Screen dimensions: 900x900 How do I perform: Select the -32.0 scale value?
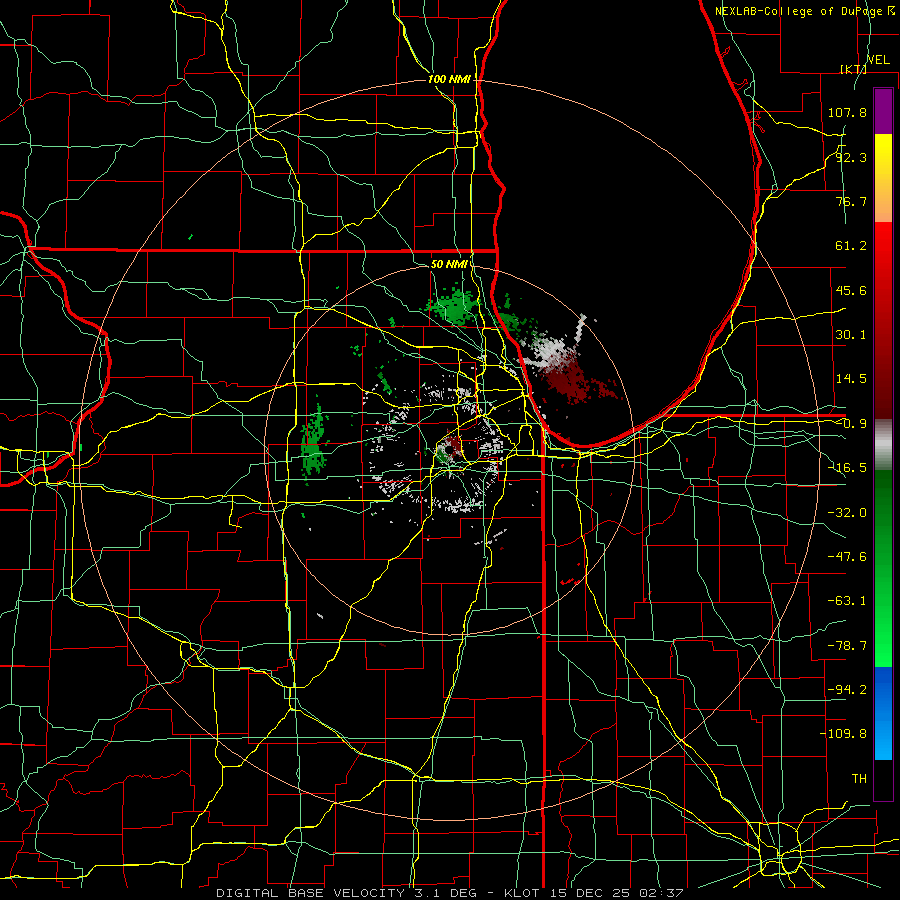pyautogui.click(x=847, y=513)
